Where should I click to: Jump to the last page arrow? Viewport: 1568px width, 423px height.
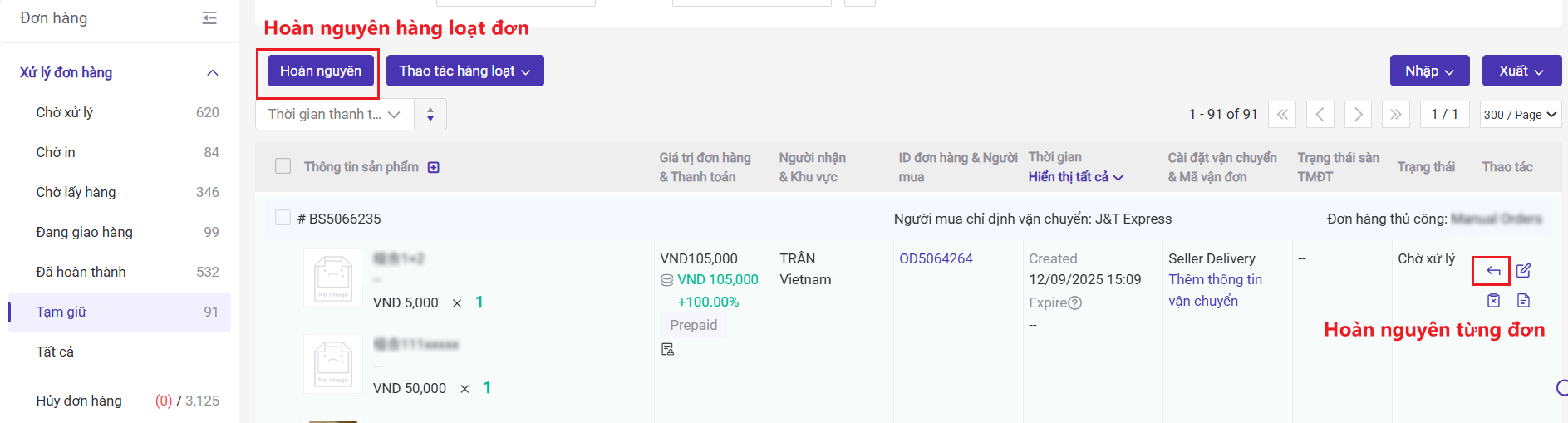click(1396, 115)
